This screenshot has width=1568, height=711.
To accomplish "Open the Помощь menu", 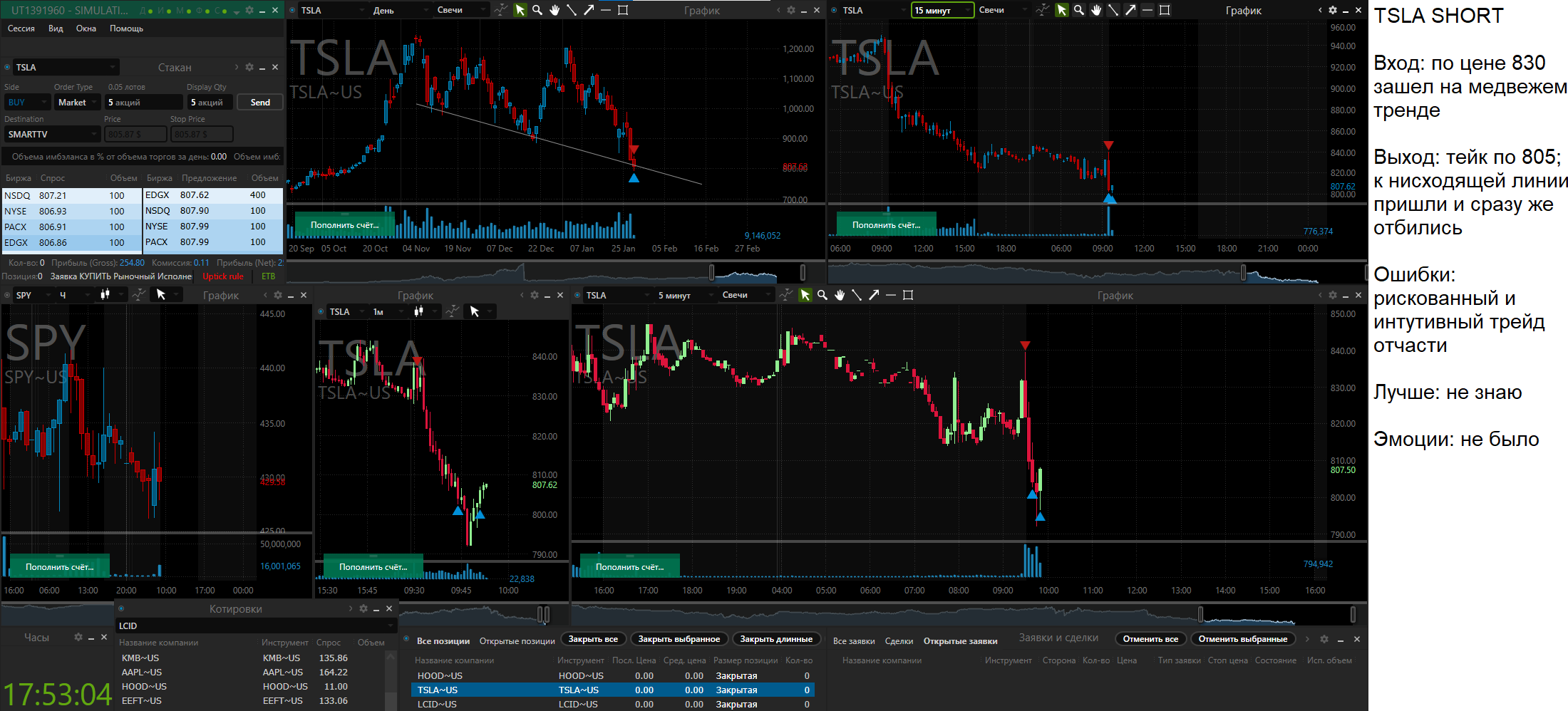I will click(x=126, y=28).
